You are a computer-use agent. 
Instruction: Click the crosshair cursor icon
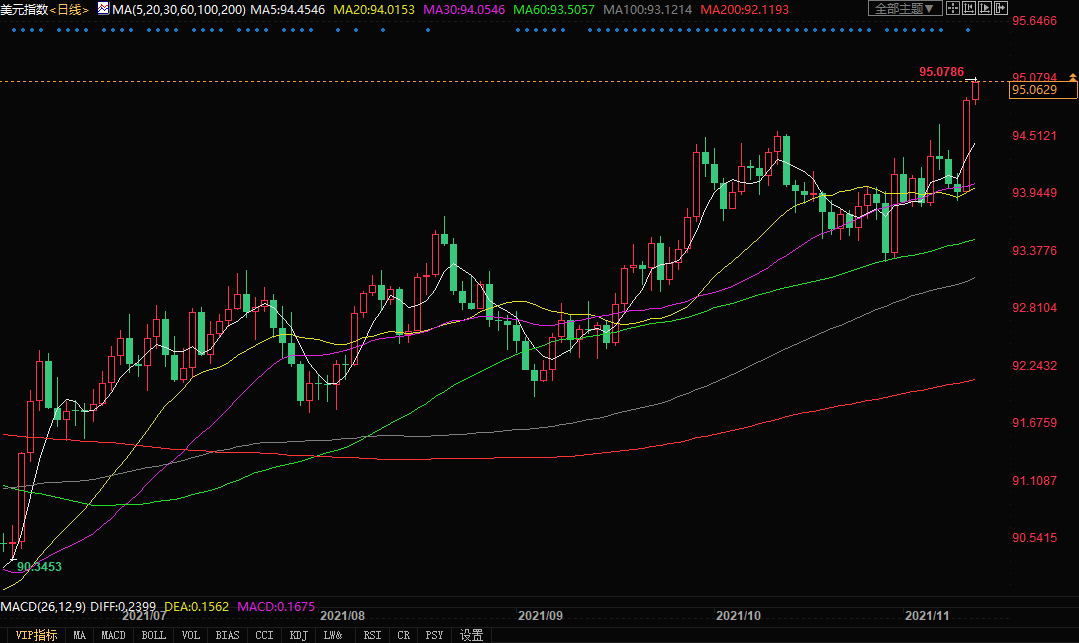(953, 8)
